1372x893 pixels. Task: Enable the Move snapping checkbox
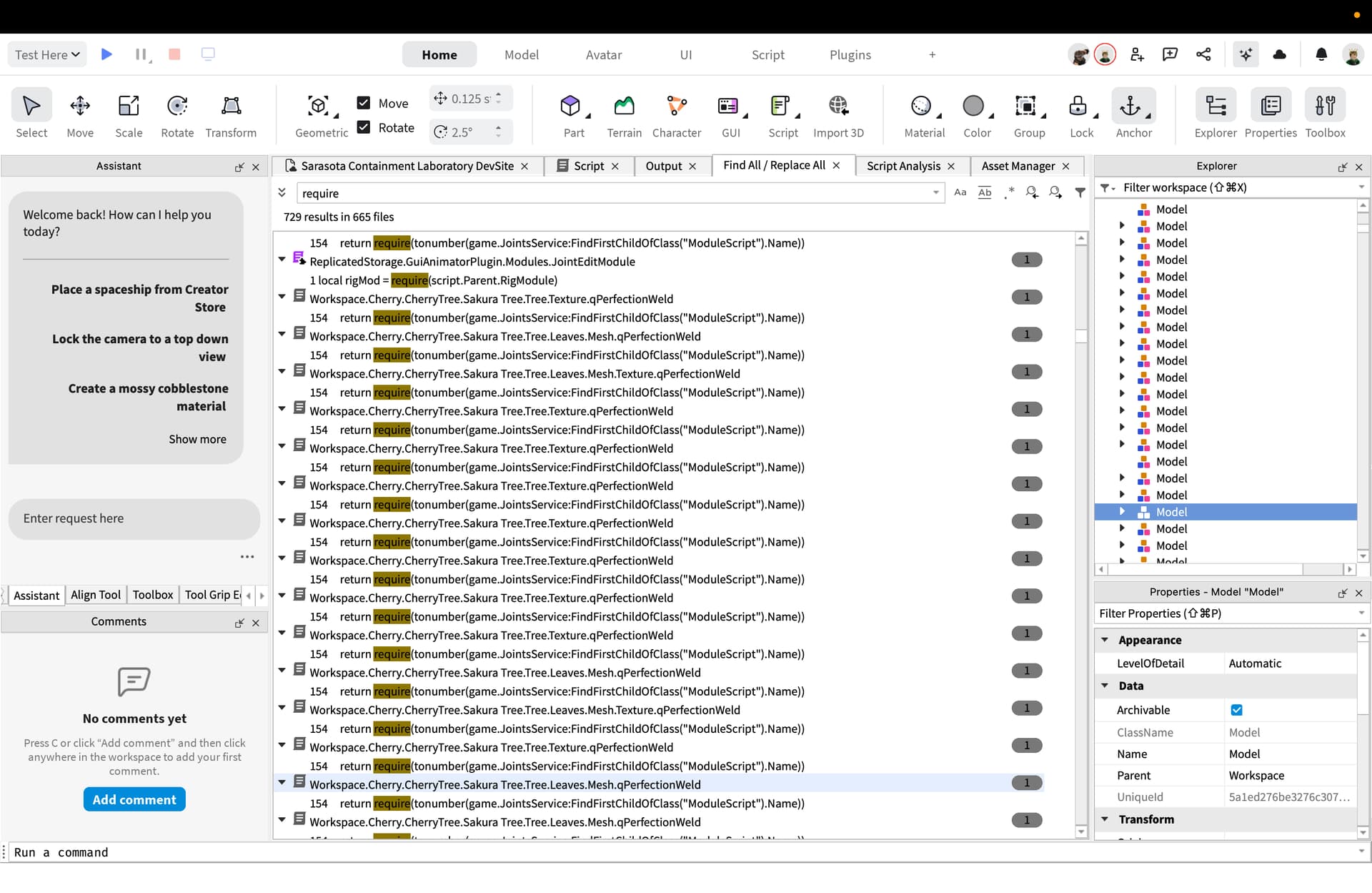tap(364, 103)
